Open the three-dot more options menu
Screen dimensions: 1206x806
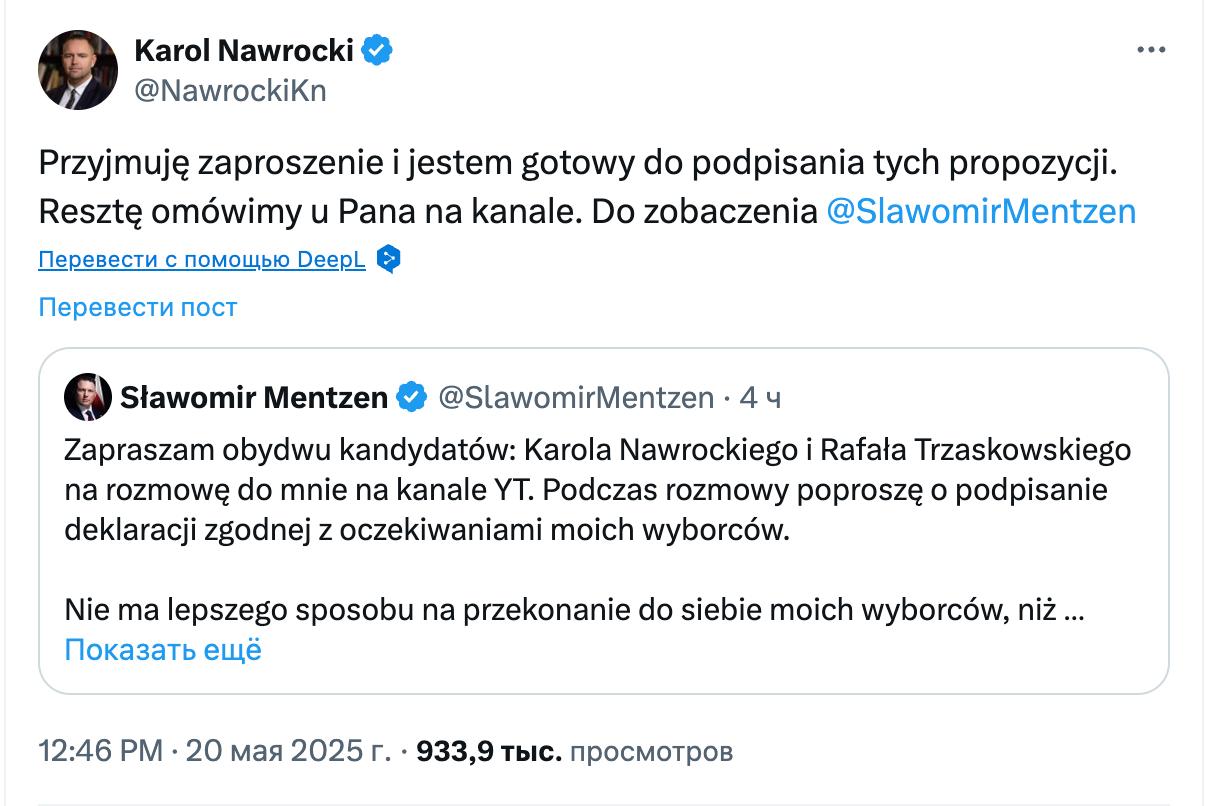(x=1152, y=51)
